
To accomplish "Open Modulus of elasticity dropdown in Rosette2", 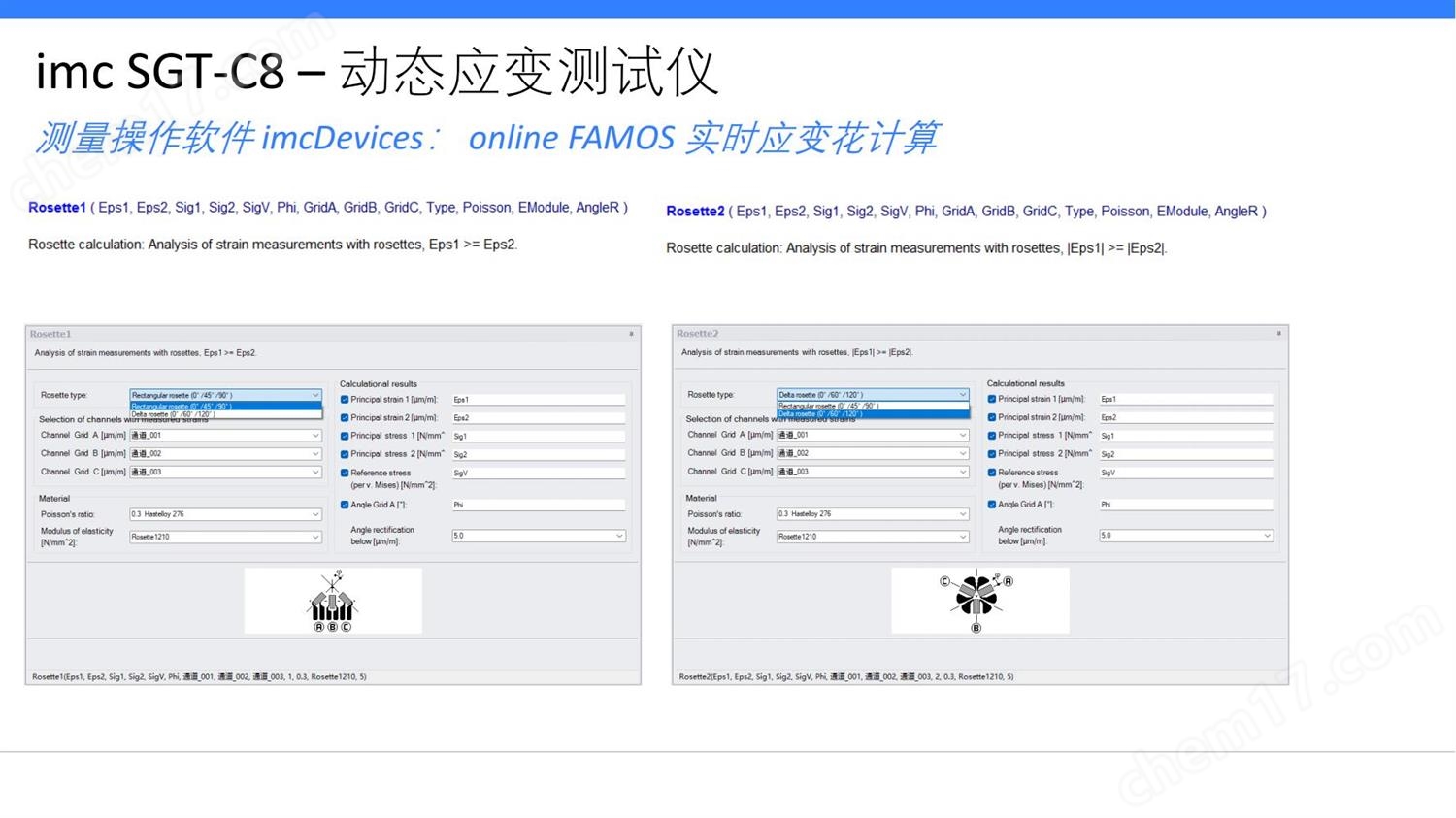I will pyautogui.click(x=873, y=537).
